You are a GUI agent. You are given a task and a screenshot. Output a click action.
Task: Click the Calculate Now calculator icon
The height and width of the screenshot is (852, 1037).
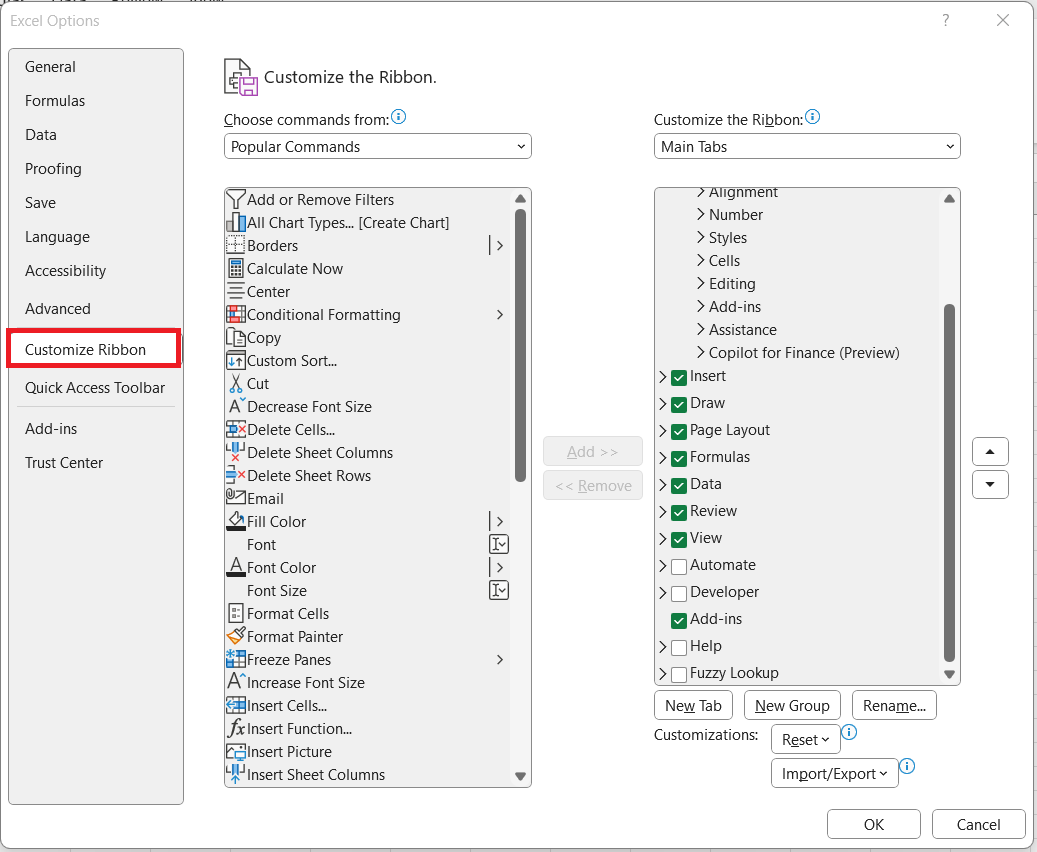click(x=235, y=269)
